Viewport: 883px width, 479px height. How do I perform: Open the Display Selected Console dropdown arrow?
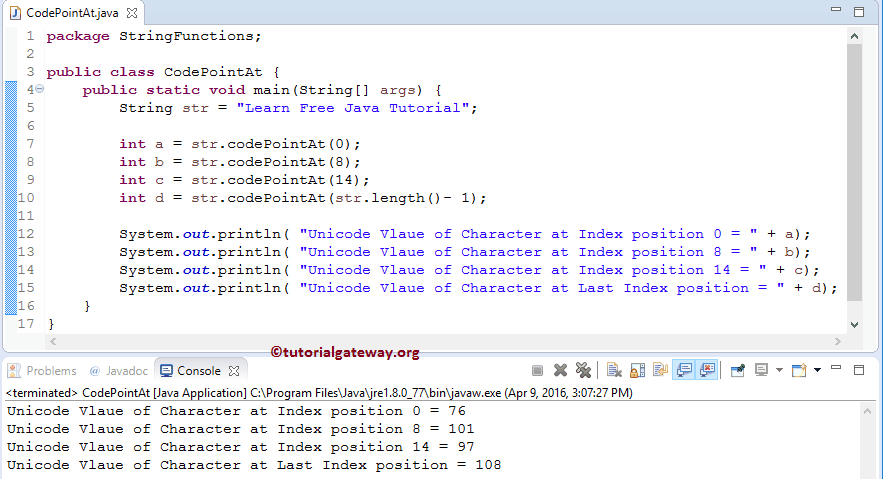(x=779, y=370)
